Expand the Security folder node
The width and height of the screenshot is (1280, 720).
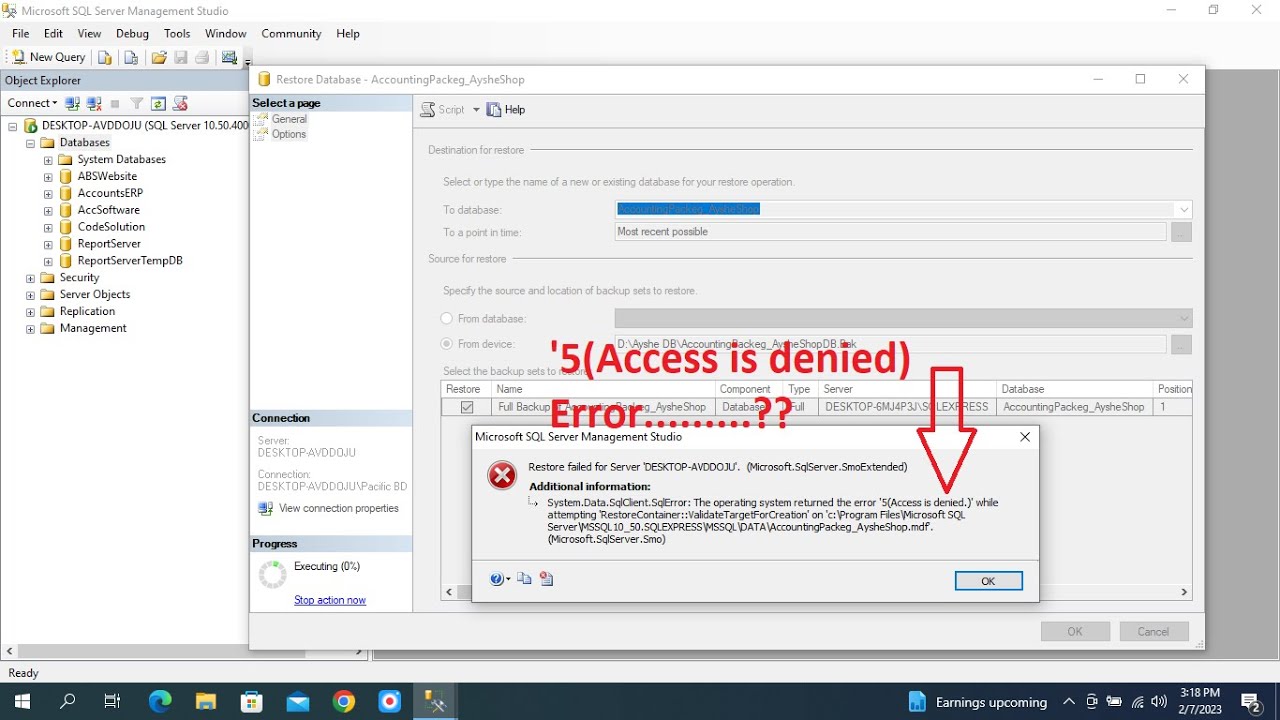coord(30,278)
